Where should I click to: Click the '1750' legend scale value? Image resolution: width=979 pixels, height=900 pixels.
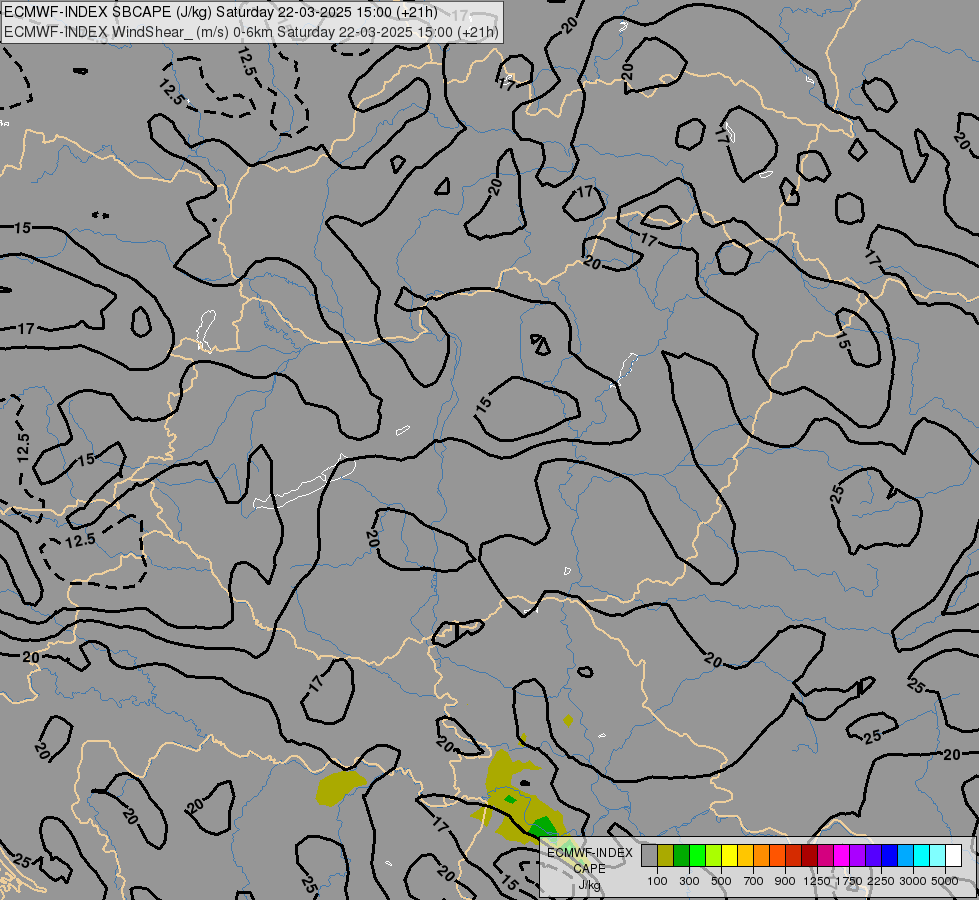(849, 881)
